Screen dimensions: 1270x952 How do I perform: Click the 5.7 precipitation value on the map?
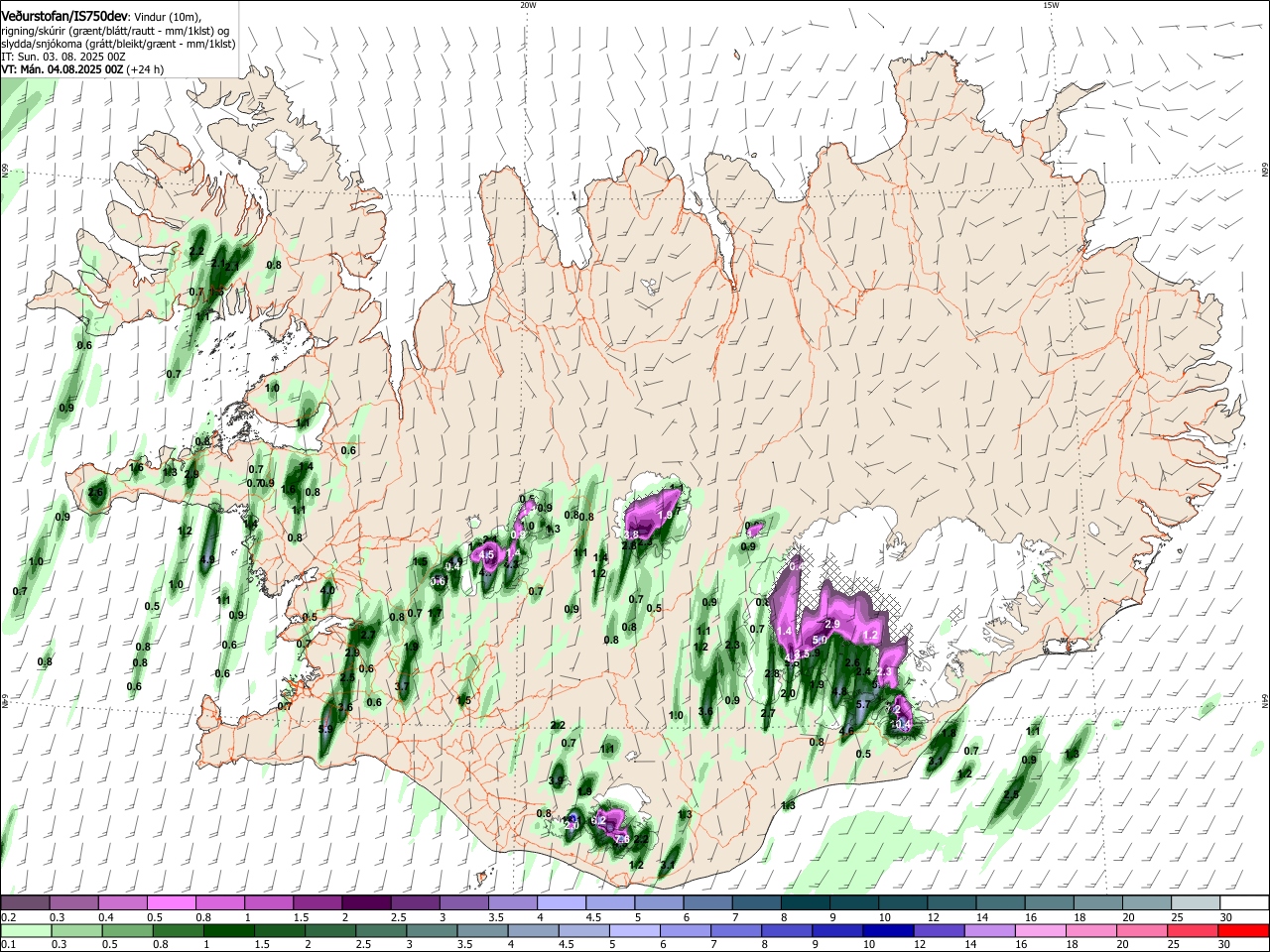(x=862, y=705)
